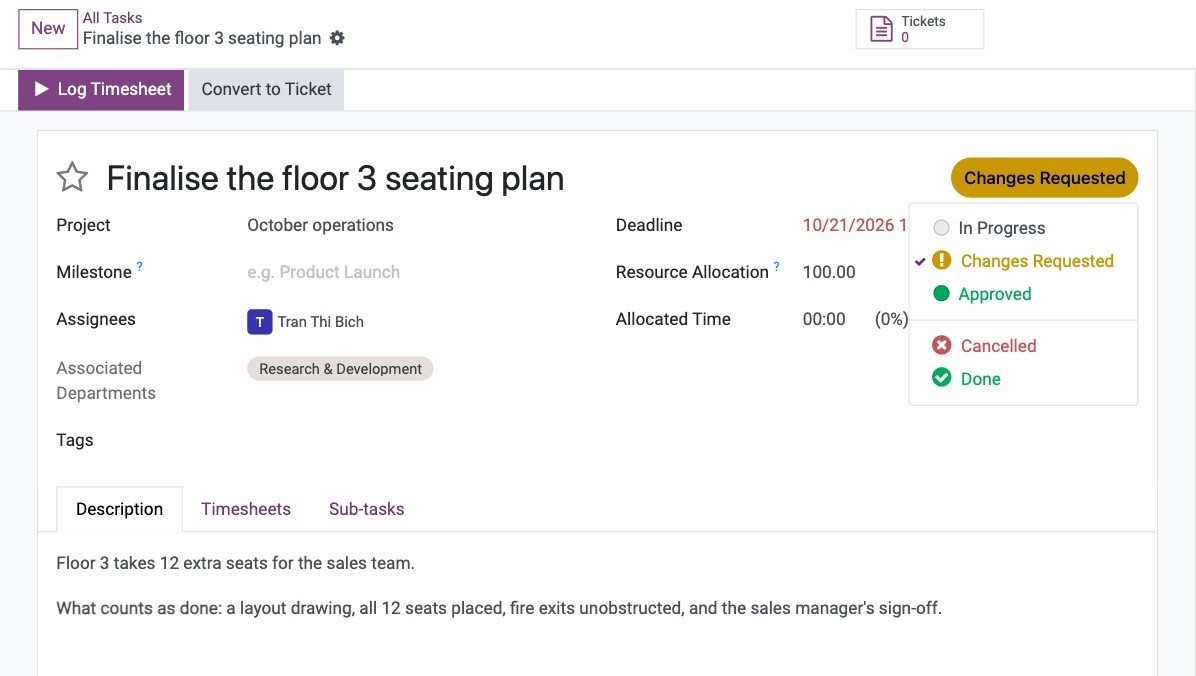The image size is (1196, 676).
Task: Click the Milestone help question mark
Action: click(140, 266)
